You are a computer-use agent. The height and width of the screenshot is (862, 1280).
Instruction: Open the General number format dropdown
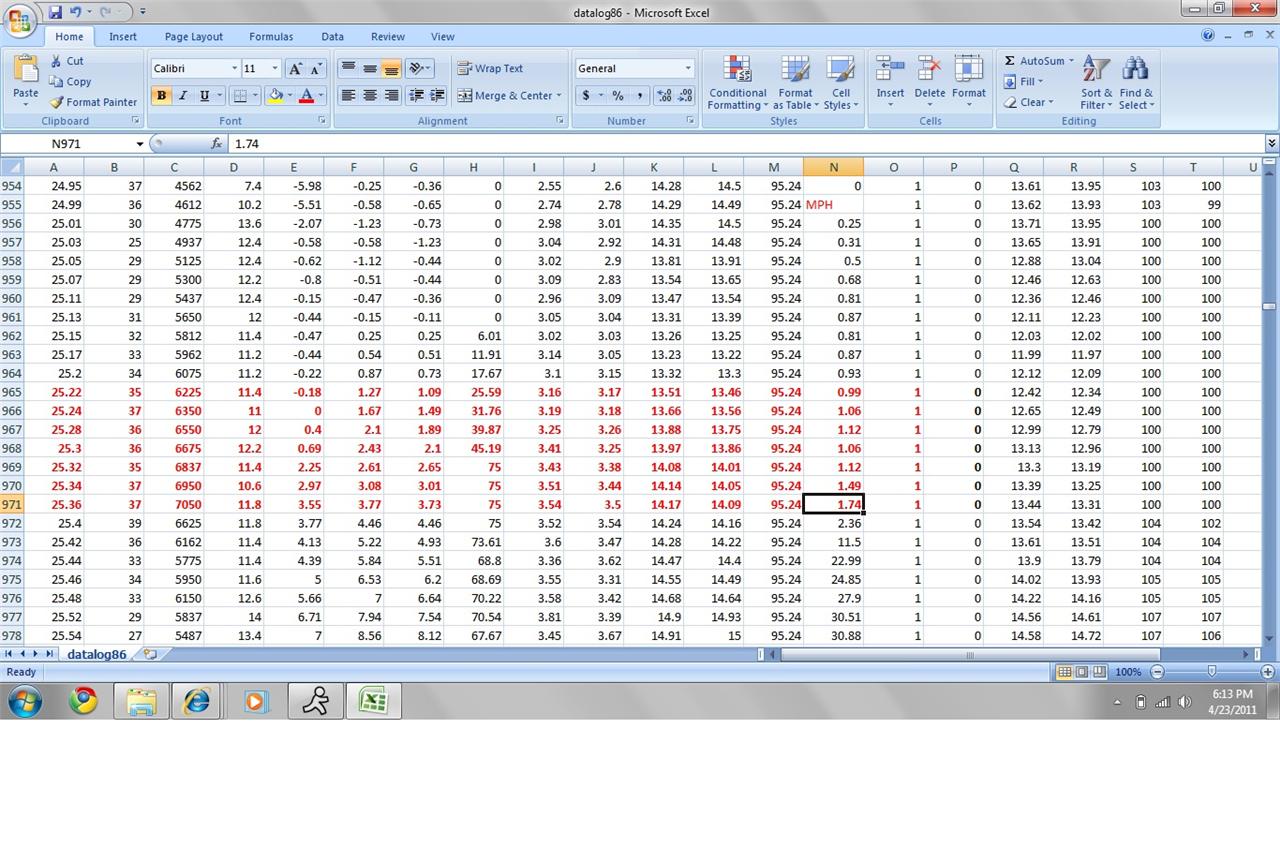pyautogui.click(x=688, y=69)
